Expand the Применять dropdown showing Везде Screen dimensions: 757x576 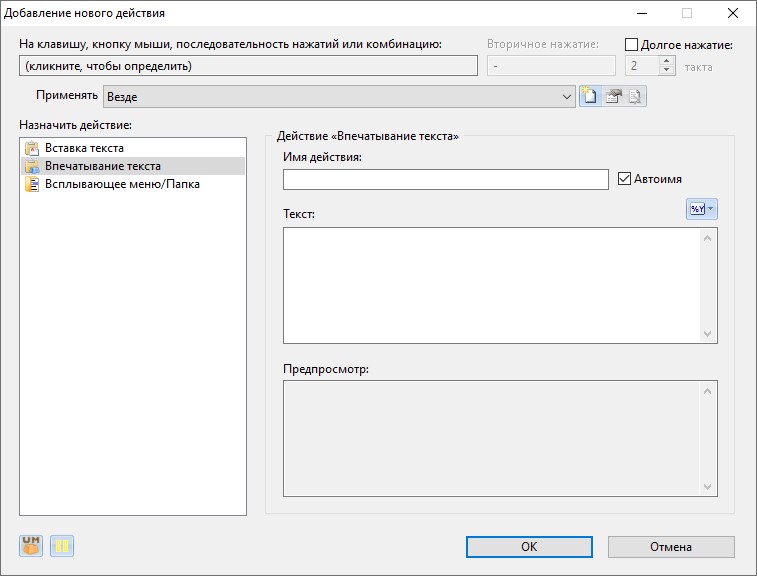(339, 97)
